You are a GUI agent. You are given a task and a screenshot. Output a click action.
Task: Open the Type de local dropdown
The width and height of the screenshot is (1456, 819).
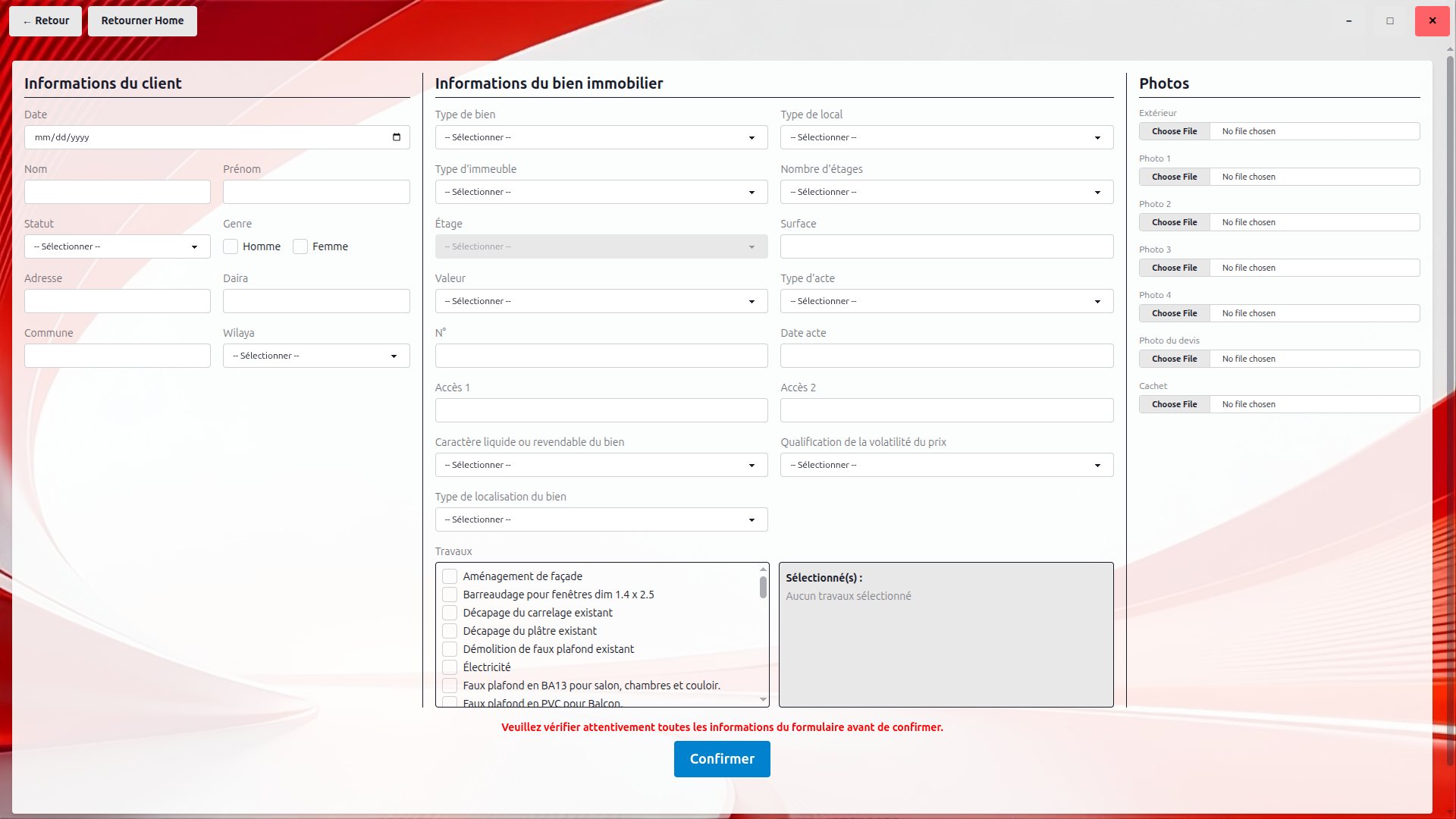pyautogui.click(x=947, y=137)
